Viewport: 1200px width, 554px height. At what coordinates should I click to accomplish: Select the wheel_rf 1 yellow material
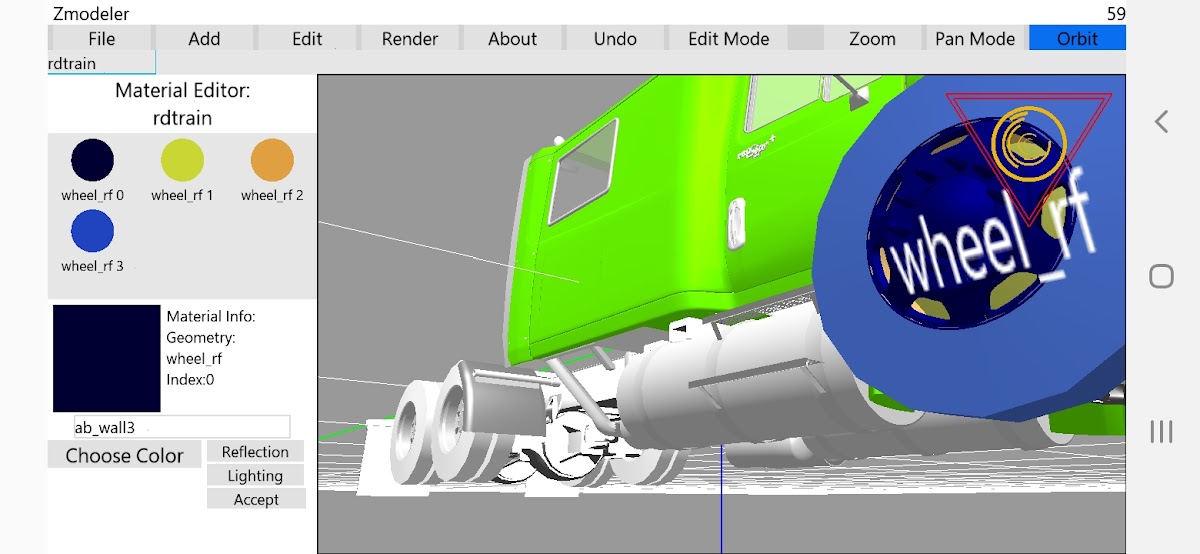click(182, 160)
